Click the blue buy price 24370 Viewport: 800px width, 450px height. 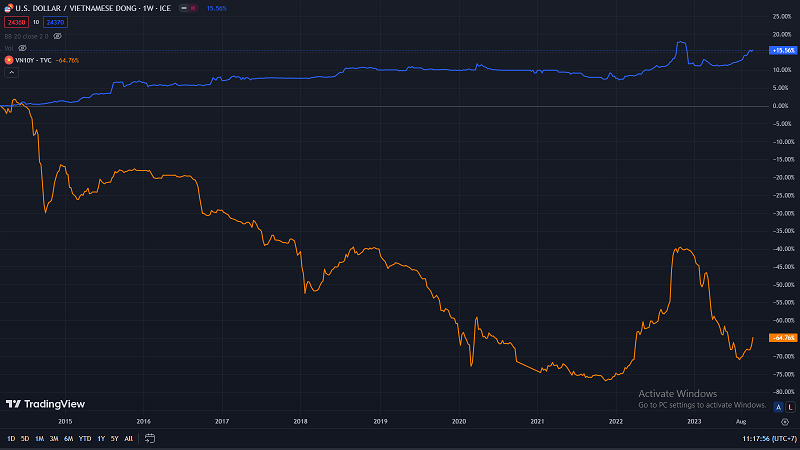pyautogui.click(x=55, y=21)
